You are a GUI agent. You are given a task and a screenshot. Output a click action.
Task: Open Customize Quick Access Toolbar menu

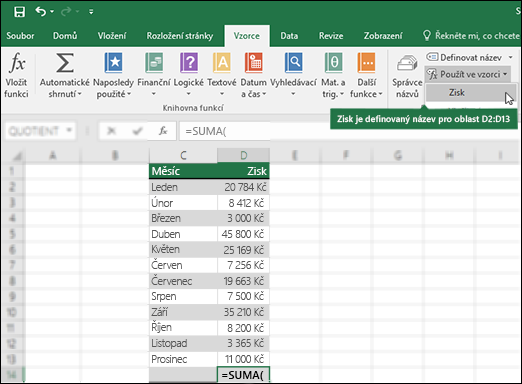tap(91, 12)
